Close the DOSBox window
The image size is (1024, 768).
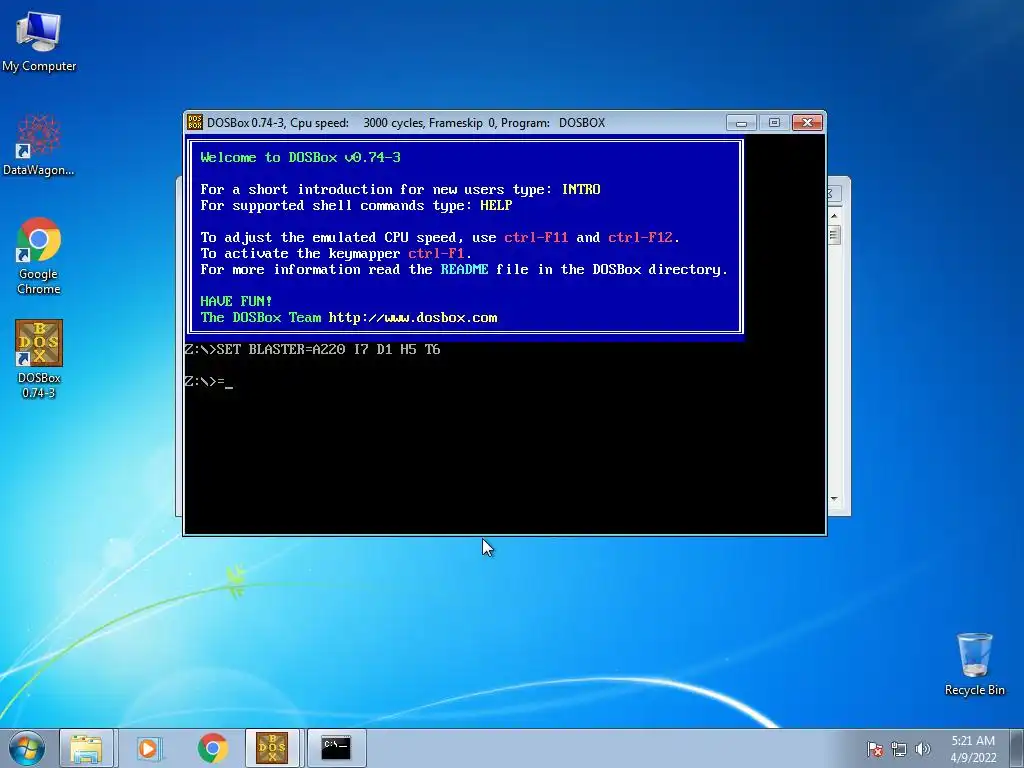[807, 123]
